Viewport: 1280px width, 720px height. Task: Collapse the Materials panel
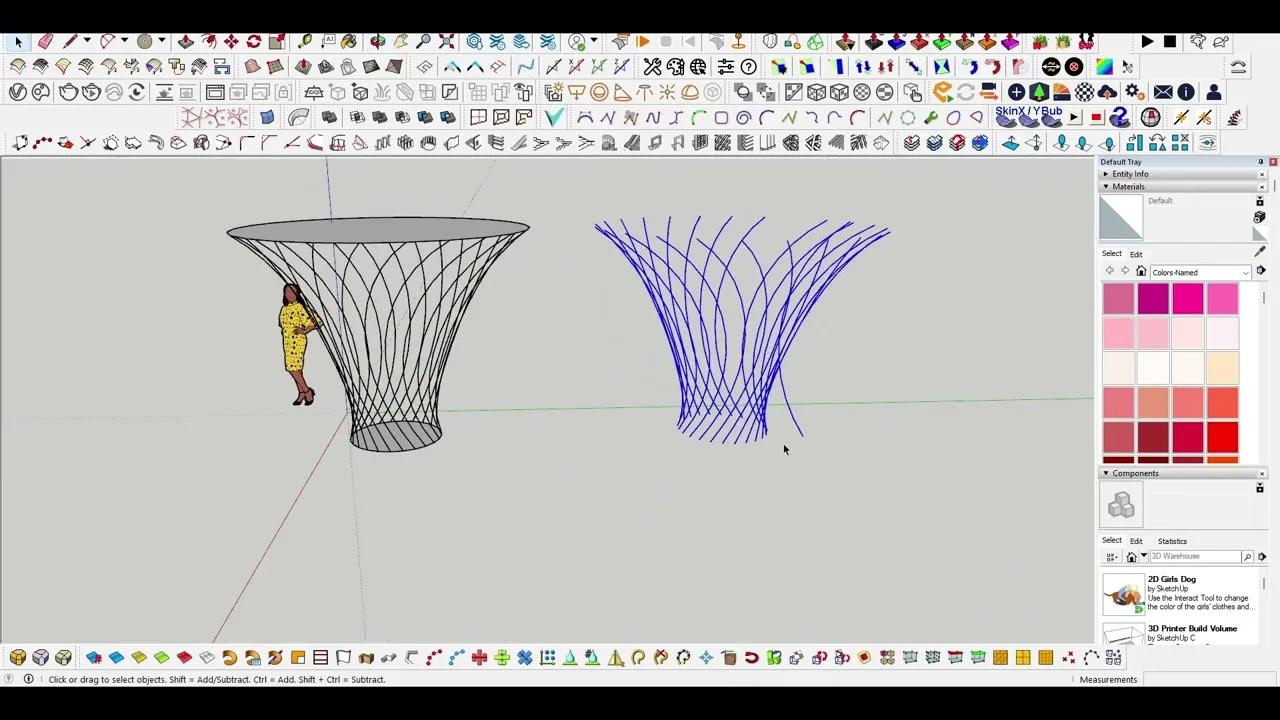(x=1106, y=187)
